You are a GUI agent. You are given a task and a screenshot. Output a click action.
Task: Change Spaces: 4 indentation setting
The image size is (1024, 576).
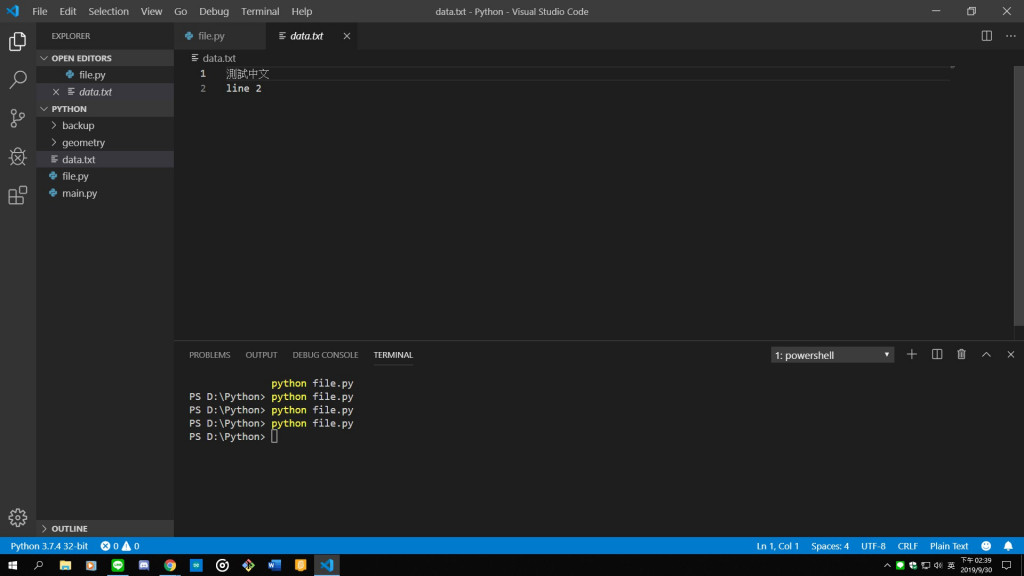(829, 546)
